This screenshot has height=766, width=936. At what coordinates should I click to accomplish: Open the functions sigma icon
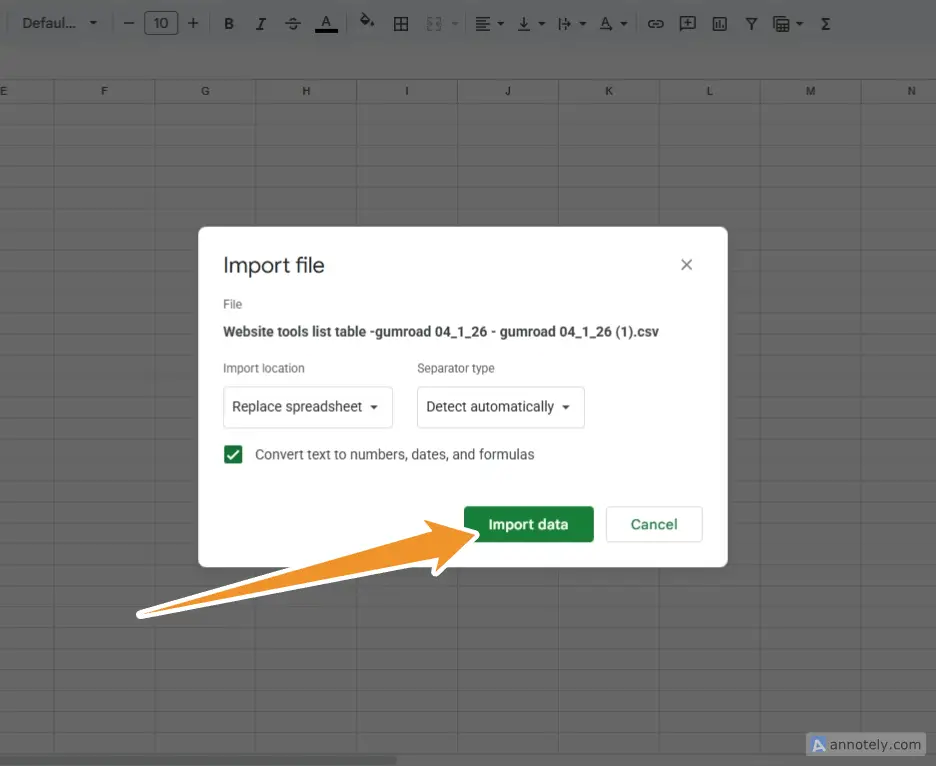coord(825,23)
